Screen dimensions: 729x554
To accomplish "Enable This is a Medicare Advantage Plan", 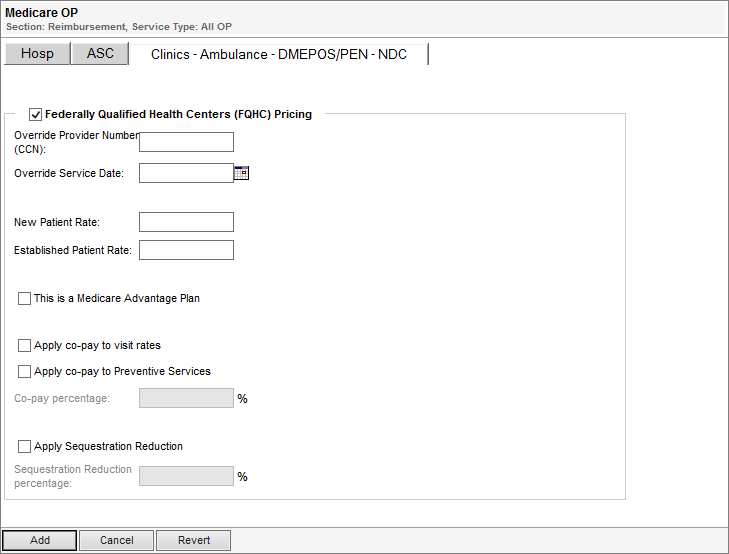I will [x=24, y=298].
